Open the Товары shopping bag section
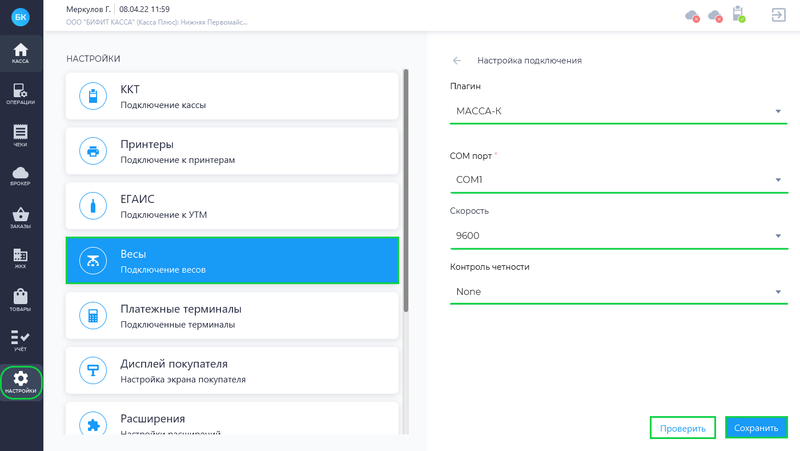 [x=20, y=300]
